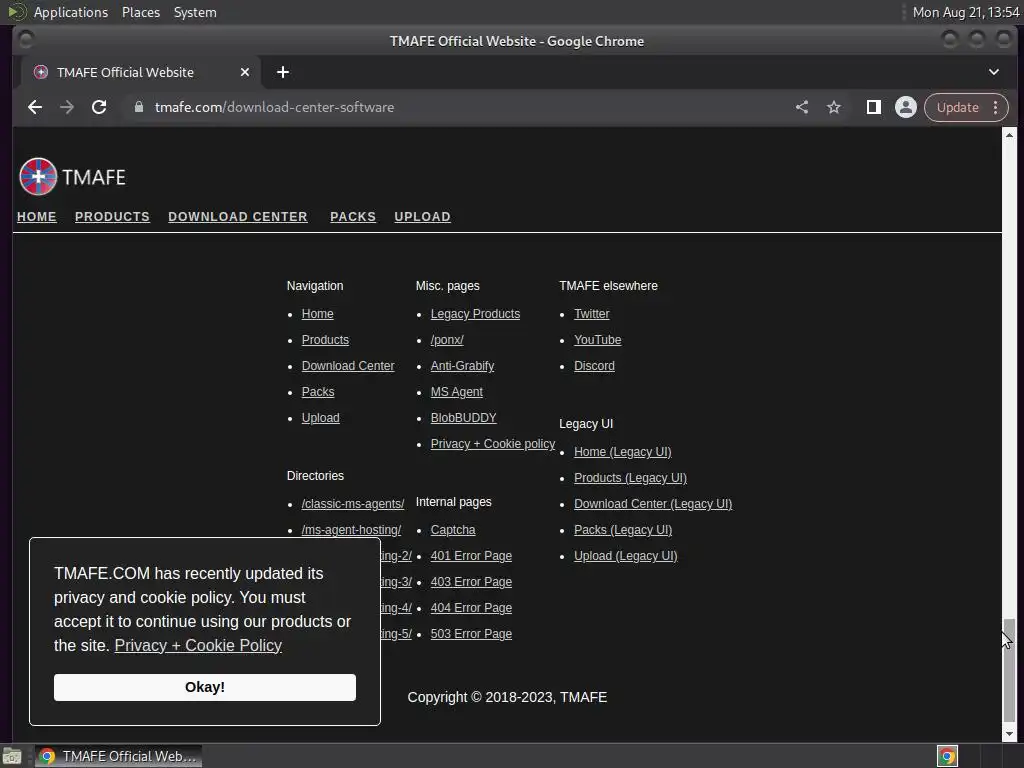The width and height of the screenshot is (1024, 768).
Task: Open UPLOAD in site navbar
Action: coord(423,217)
